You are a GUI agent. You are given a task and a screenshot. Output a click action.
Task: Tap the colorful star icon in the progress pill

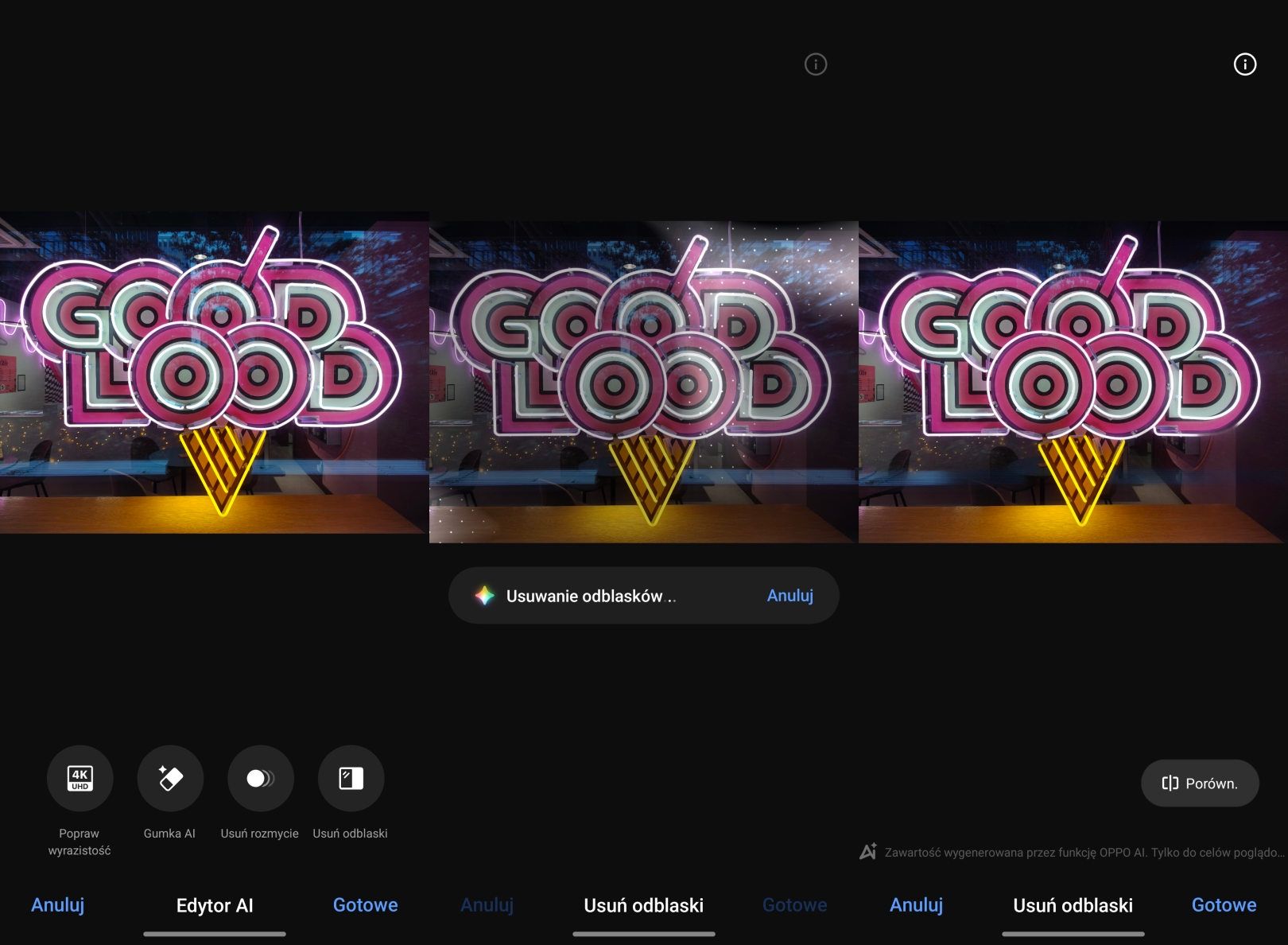click(x=485, y=596)
